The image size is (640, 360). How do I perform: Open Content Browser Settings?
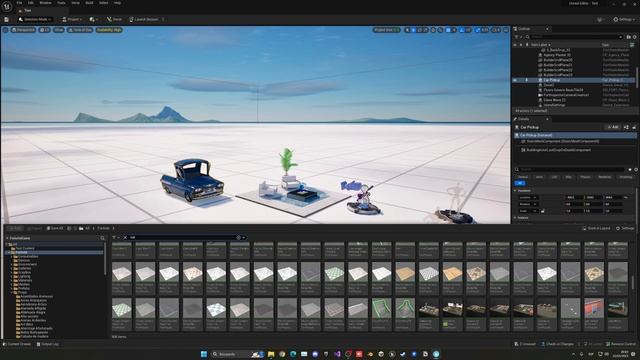(x=625, y=228)
